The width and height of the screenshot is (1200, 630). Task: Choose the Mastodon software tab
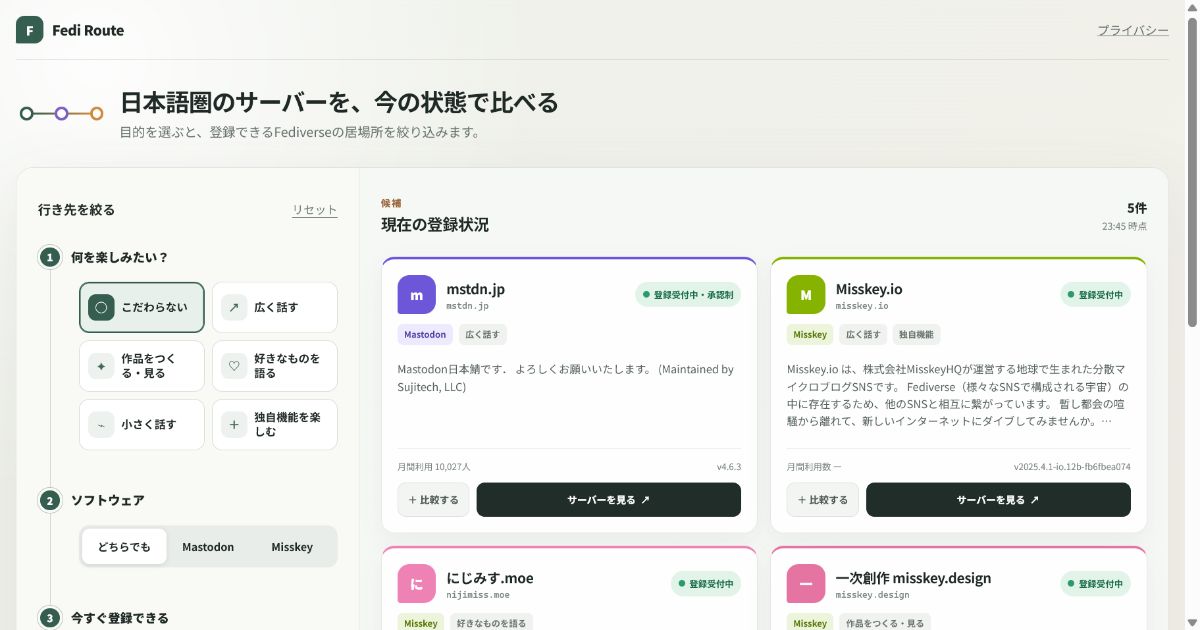[x=208, y=547]
